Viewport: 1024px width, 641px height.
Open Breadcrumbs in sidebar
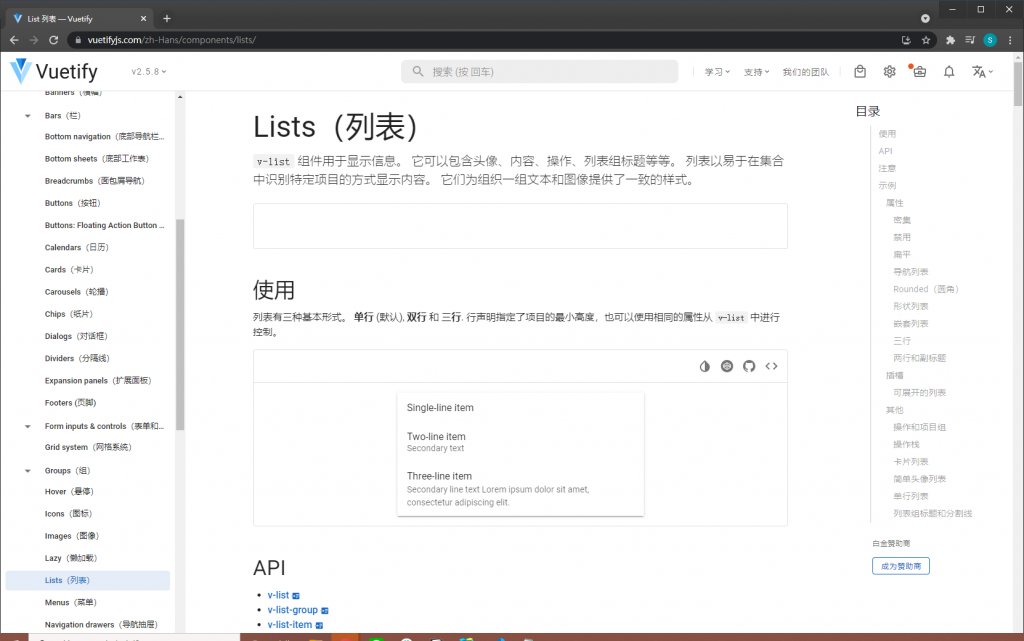pyautogui.click(x=95, y=181)
